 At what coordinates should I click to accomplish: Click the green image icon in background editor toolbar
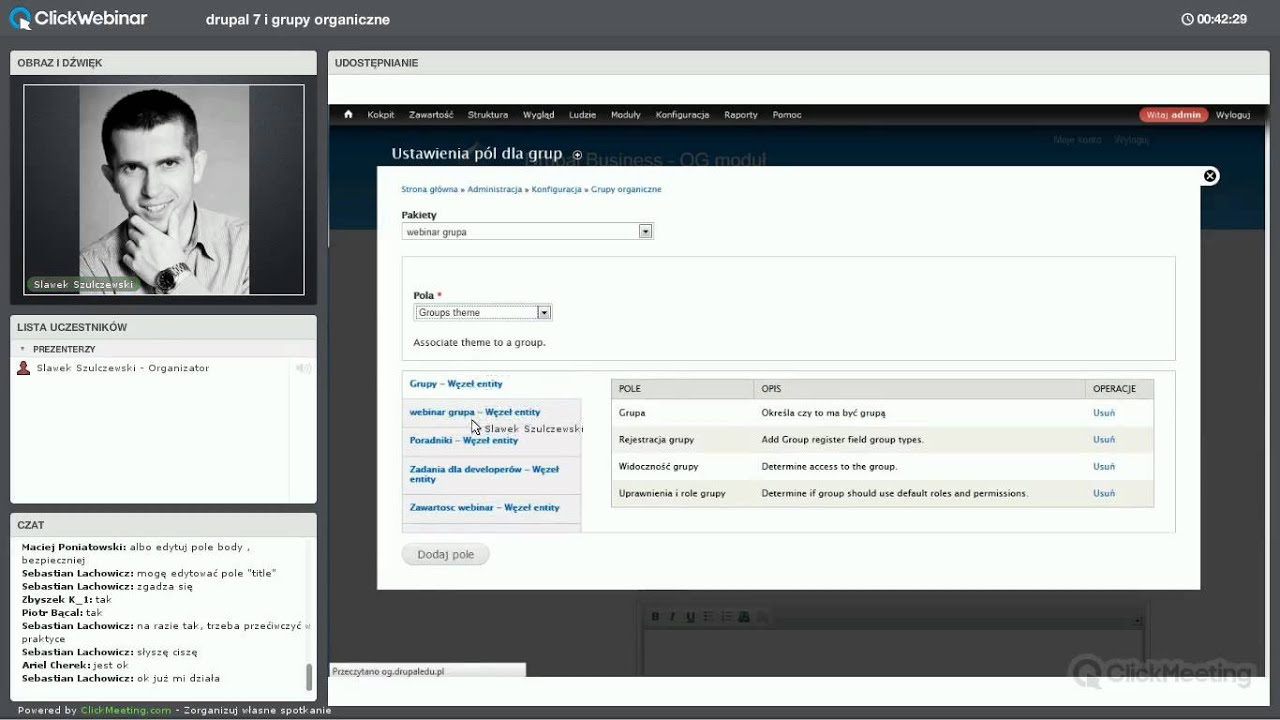[x=744, y=617]
